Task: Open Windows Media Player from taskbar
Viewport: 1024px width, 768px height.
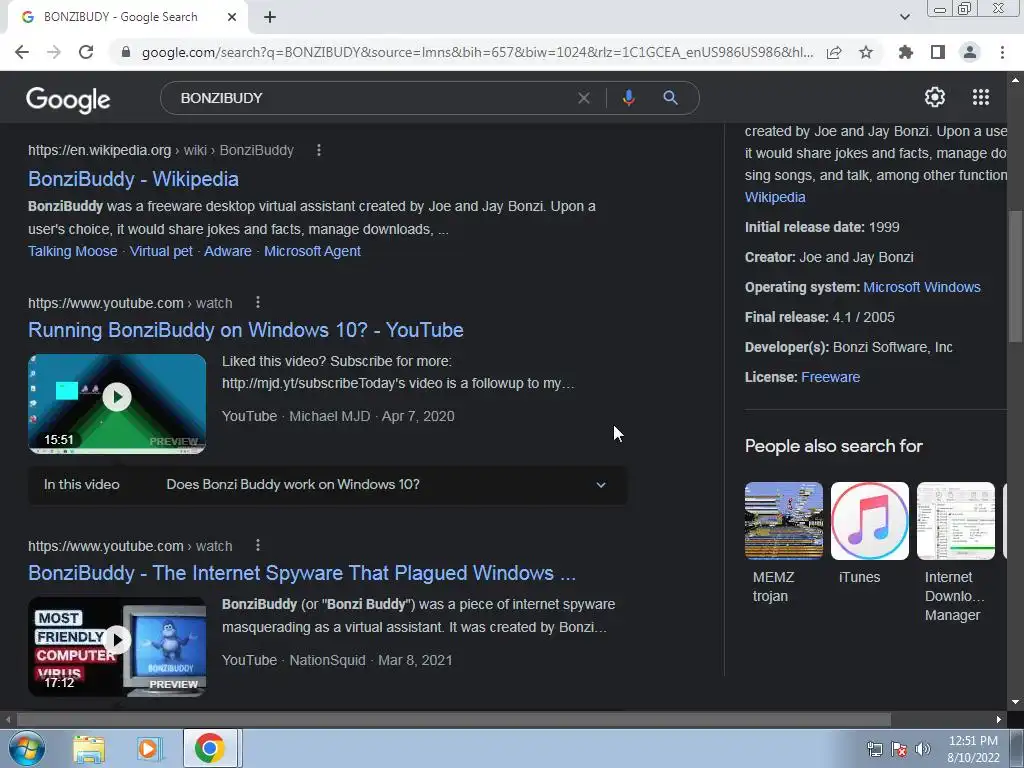Action: point(150,749)
